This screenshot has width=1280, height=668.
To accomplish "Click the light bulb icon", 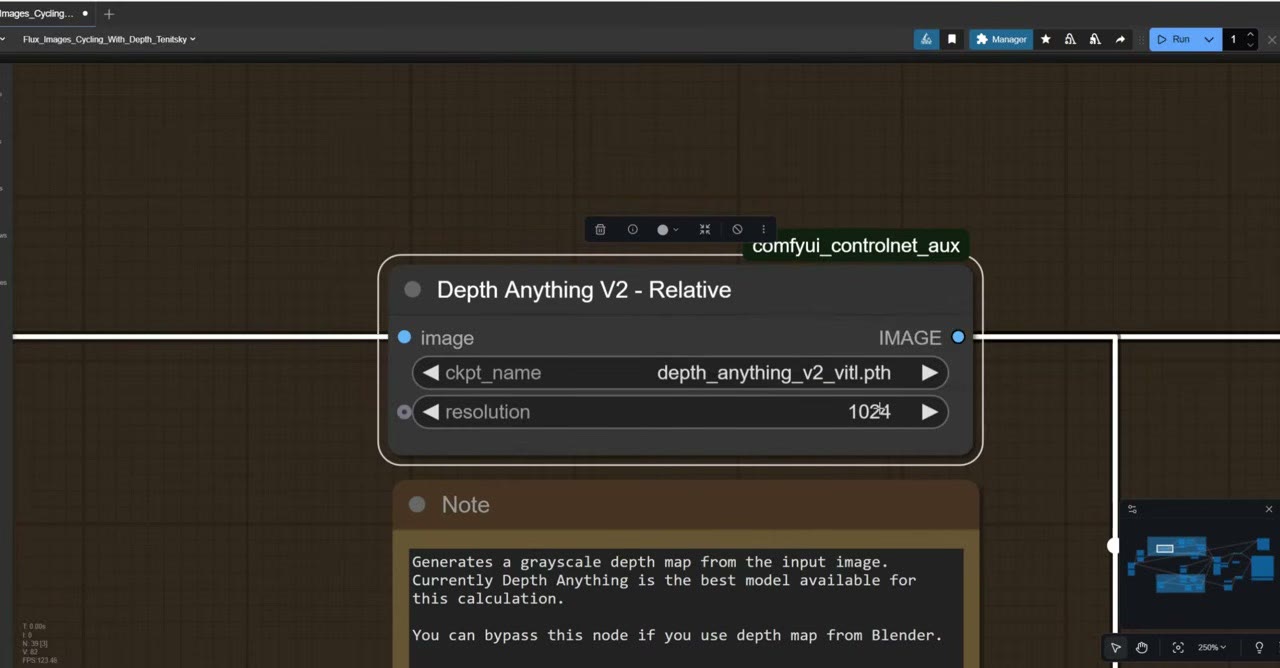I will (x=1259, y=647).
